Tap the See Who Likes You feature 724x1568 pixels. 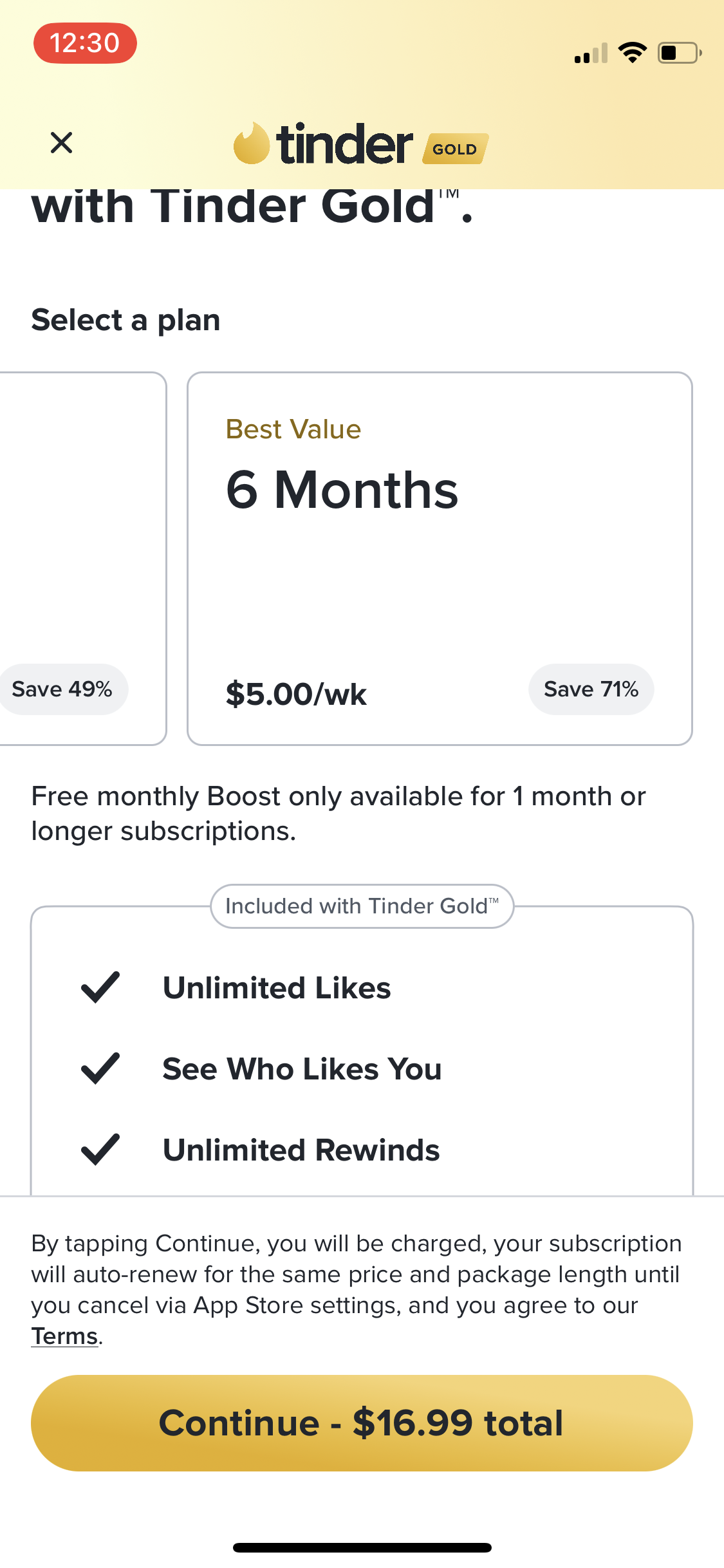[302, 1069]
